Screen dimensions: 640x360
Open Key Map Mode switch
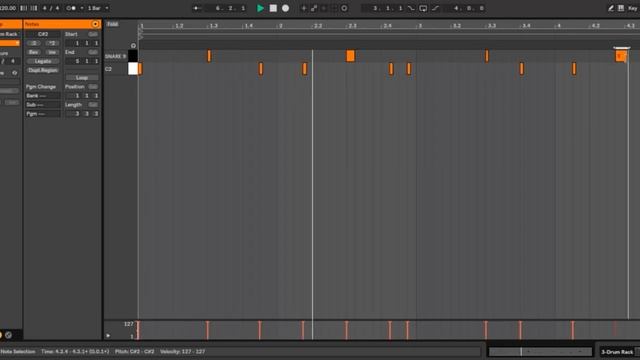[633, 8]
